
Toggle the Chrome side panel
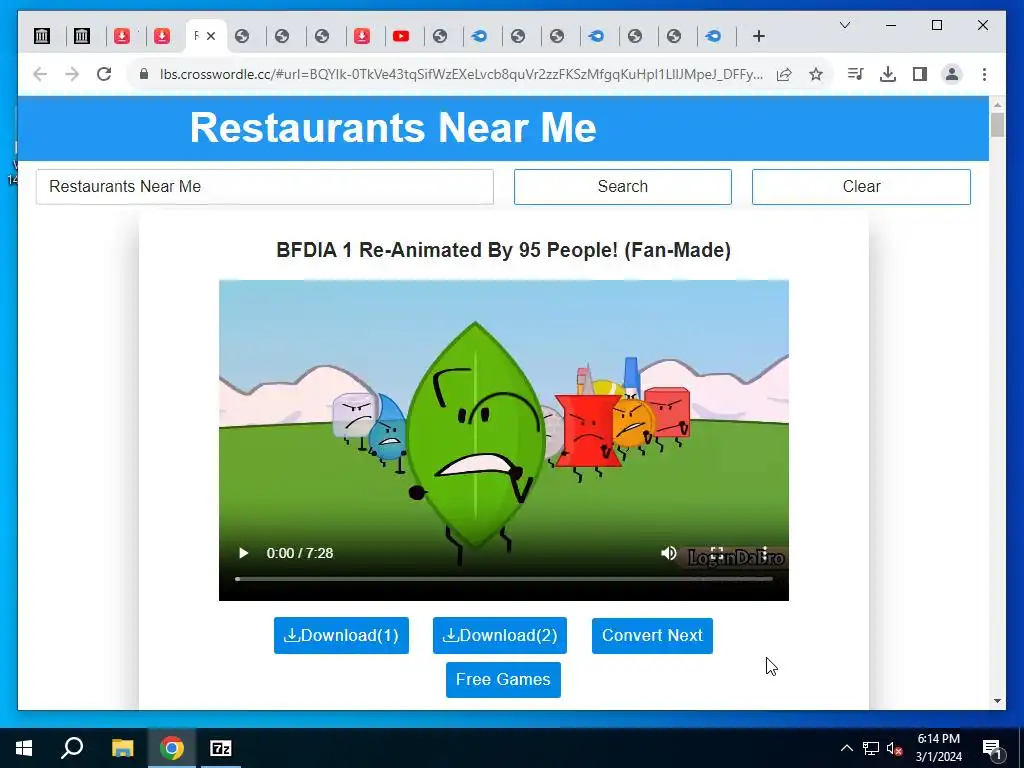[x=920, y=74]
